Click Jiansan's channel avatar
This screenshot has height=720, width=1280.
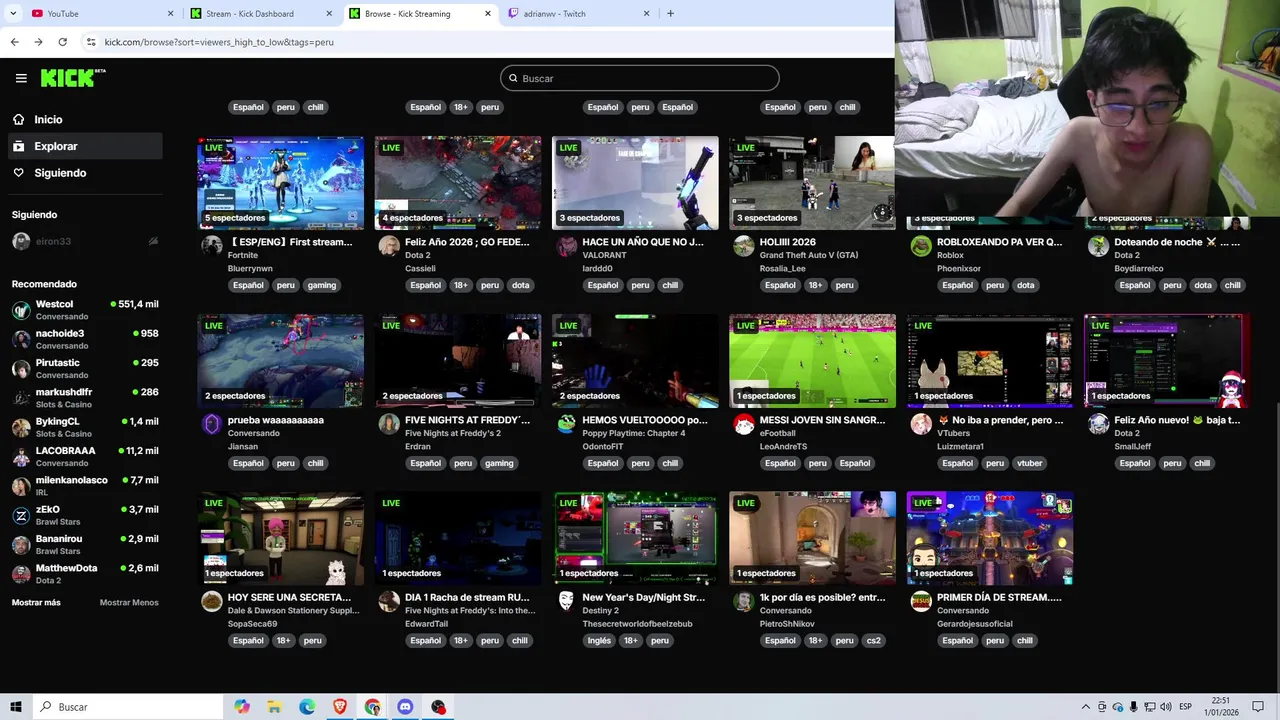[x=212, y=424]
